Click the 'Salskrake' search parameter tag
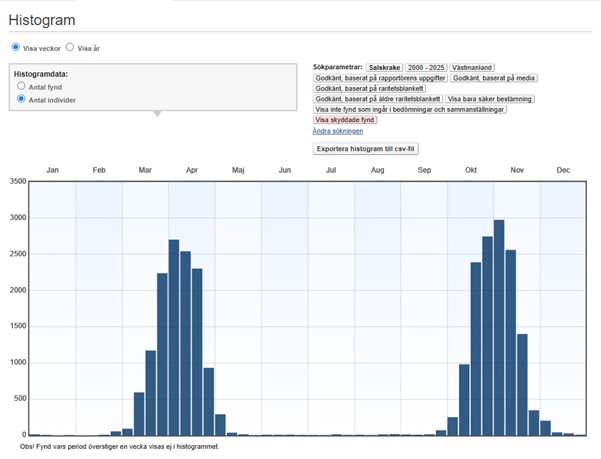This screenshot has width=601, height=459. [383, 67]
